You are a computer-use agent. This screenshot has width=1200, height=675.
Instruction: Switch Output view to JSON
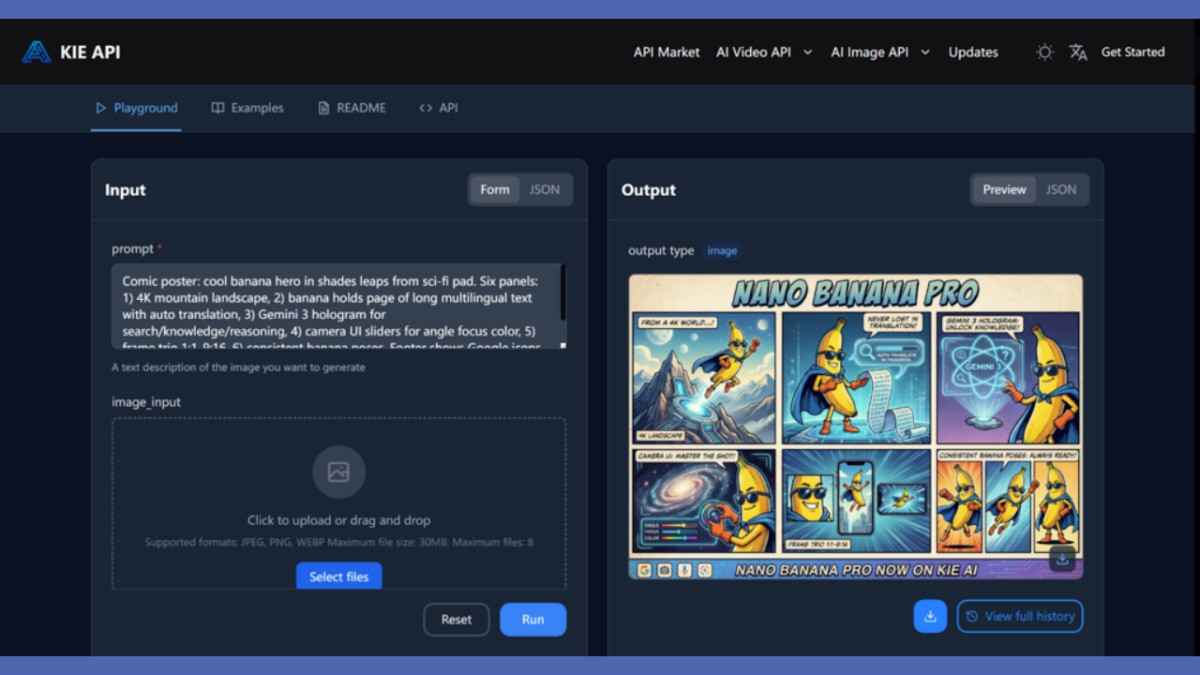click(1061, 190)
